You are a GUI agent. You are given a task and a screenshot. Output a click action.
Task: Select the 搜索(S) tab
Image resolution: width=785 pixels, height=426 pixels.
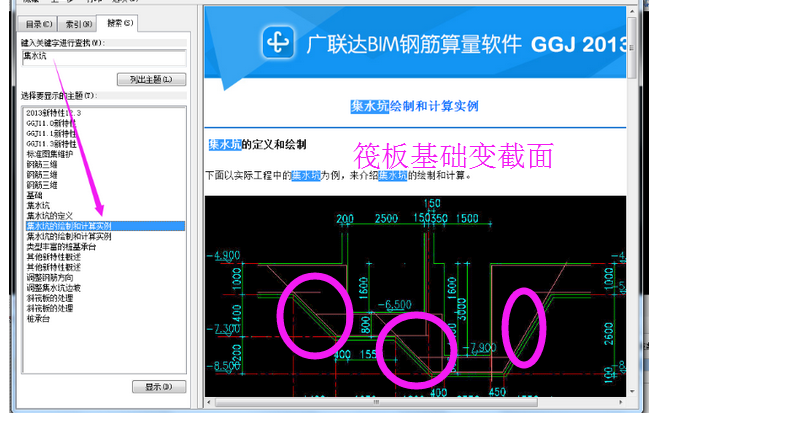coord(118,23)
